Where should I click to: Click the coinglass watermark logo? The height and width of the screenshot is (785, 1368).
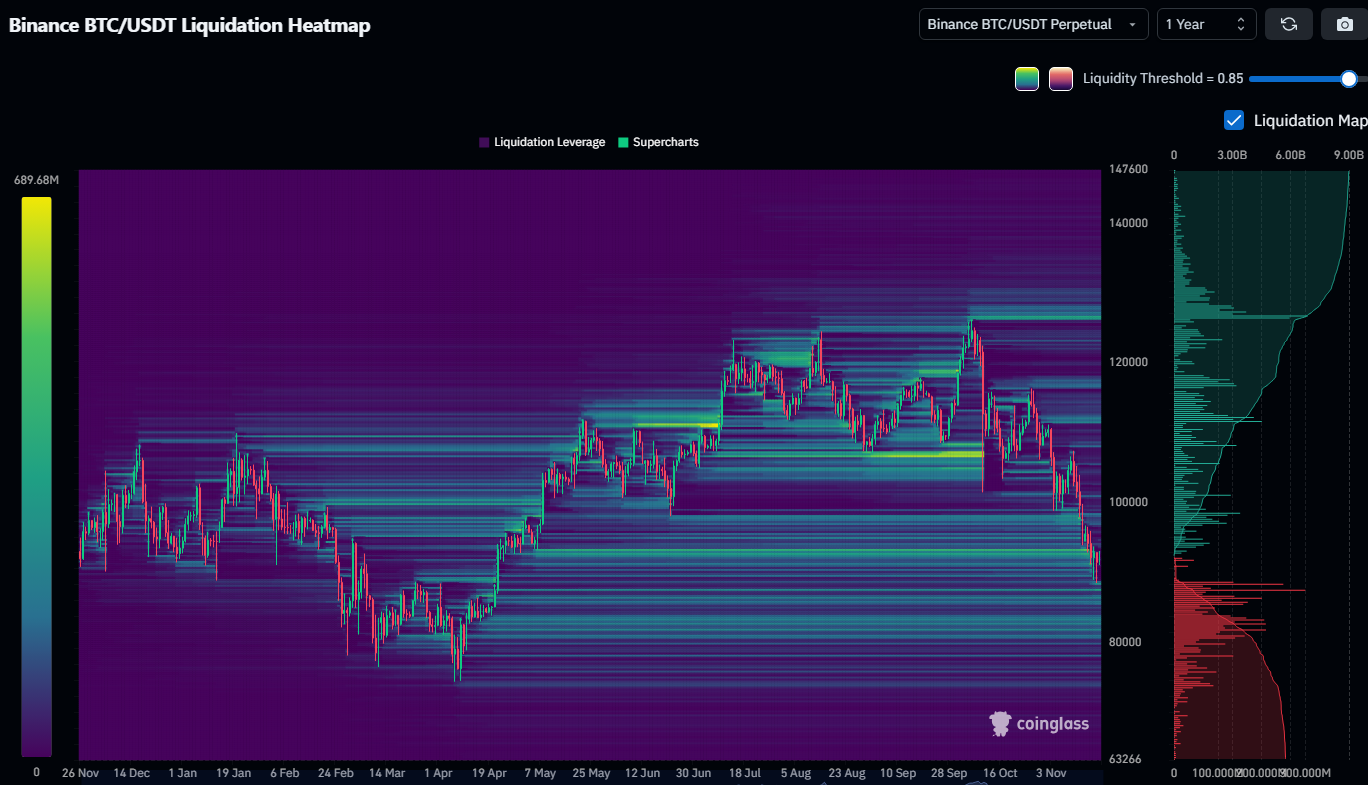tap(1039, 724)
